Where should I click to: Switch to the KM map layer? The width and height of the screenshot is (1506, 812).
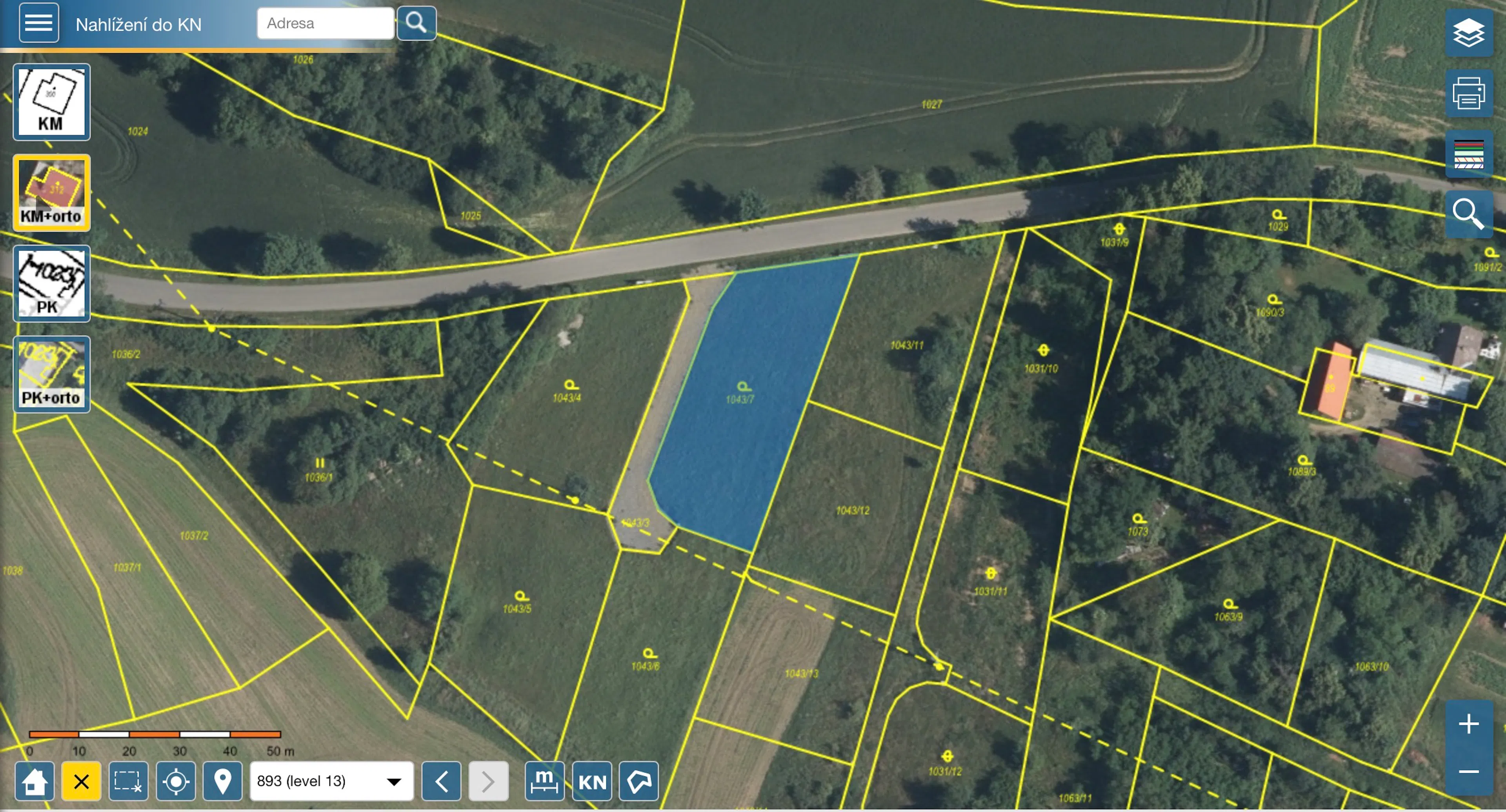[51, 102]
